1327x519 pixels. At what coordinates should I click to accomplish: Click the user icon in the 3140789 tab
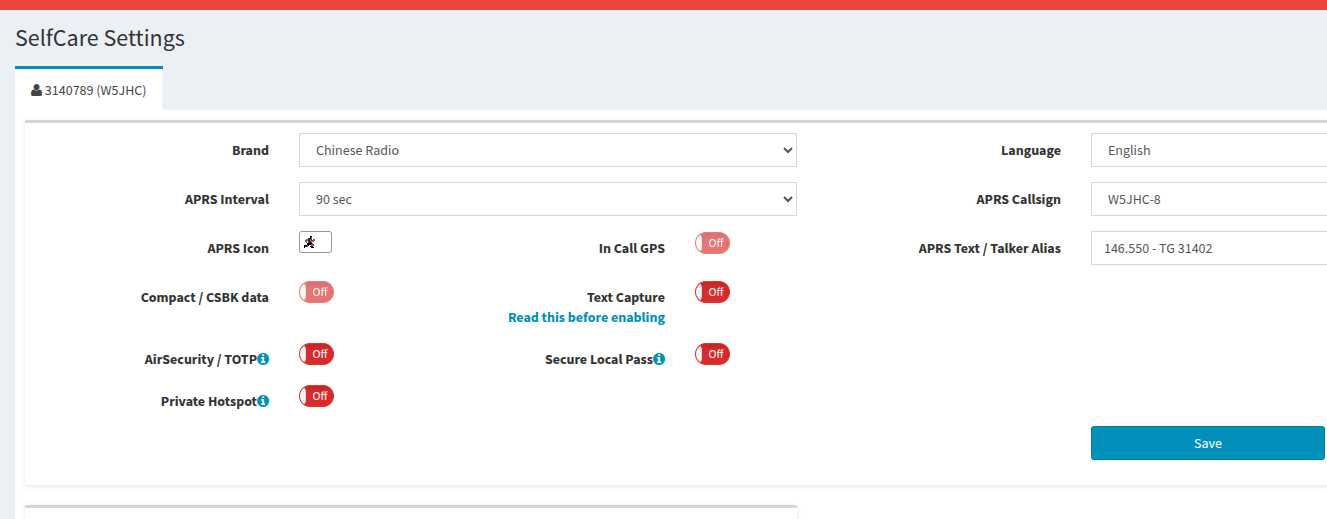[x=37, y=90]
